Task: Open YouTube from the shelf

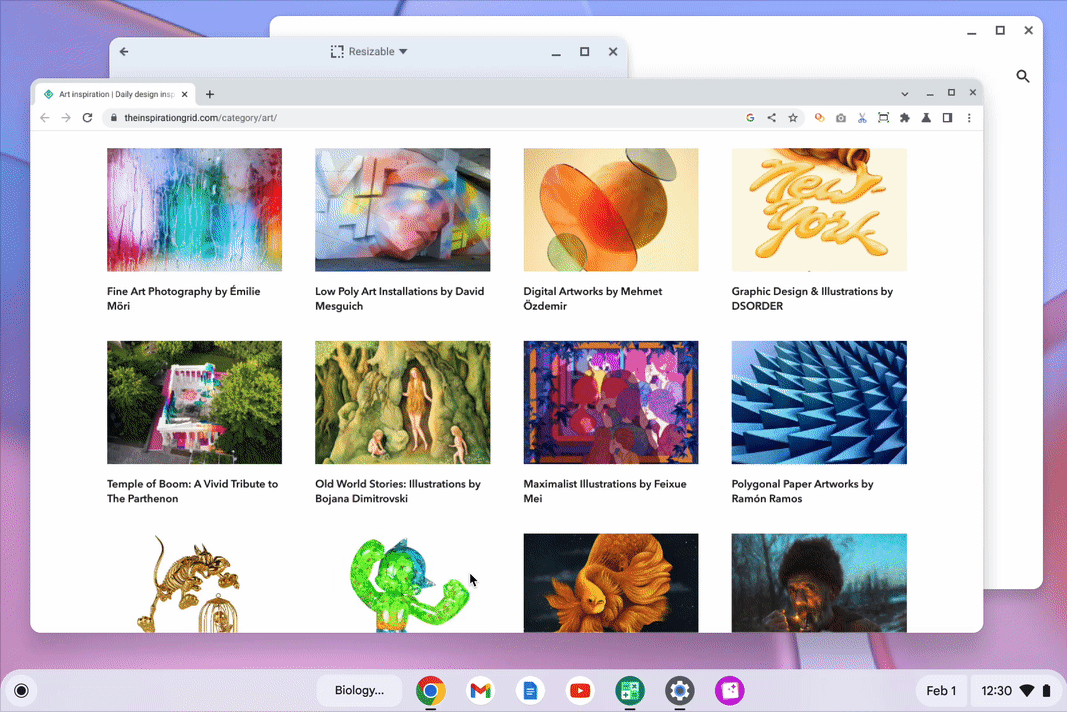Action: (580, 690)
